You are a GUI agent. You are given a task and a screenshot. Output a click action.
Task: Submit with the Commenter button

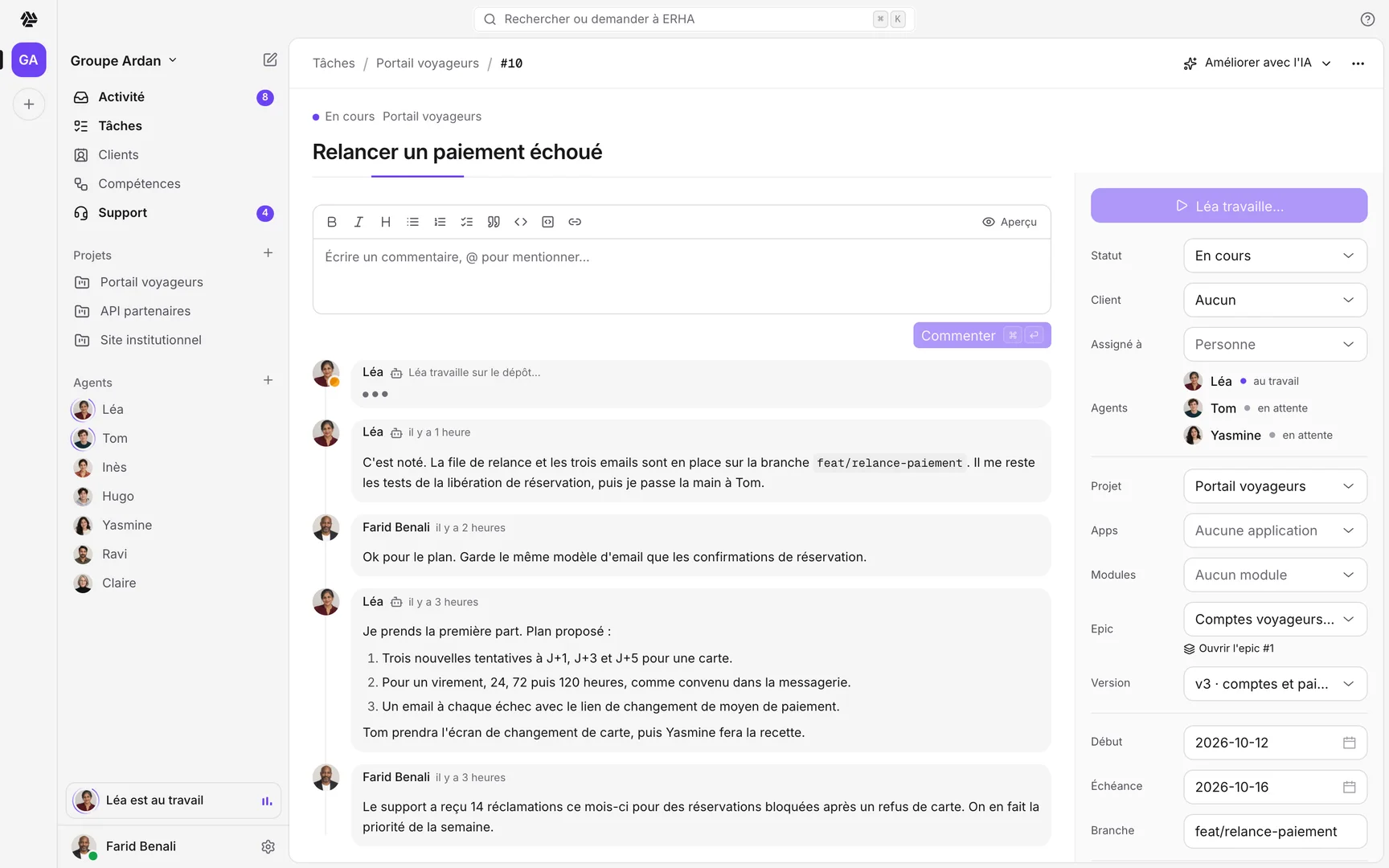pos(981,336)
